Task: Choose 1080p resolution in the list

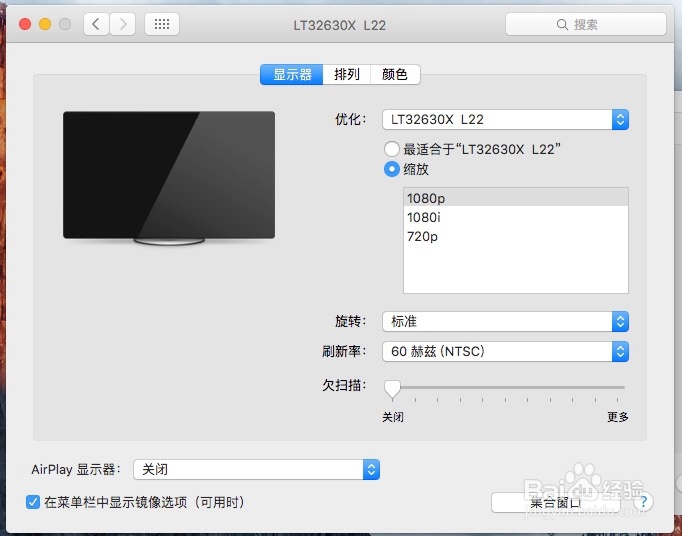Action: pyautogui.click(x=516, y=198)
